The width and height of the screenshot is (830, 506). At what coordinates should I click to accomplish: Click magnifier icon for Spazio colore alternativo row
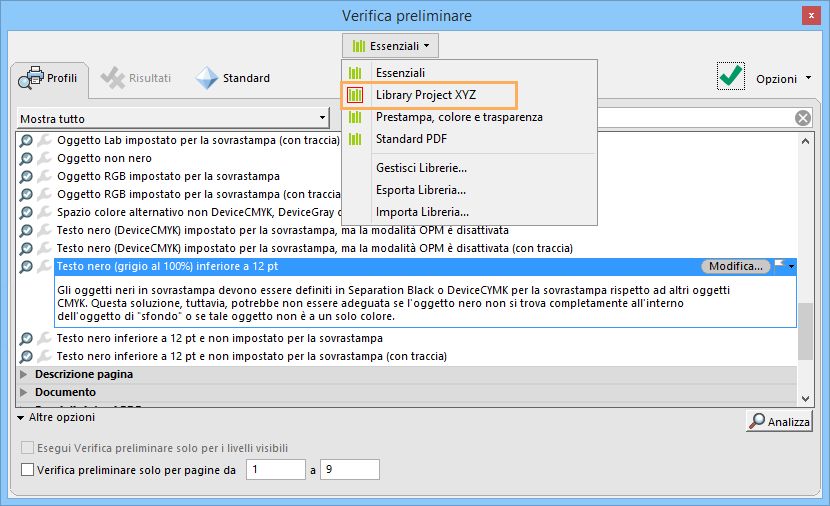(26, 213)
